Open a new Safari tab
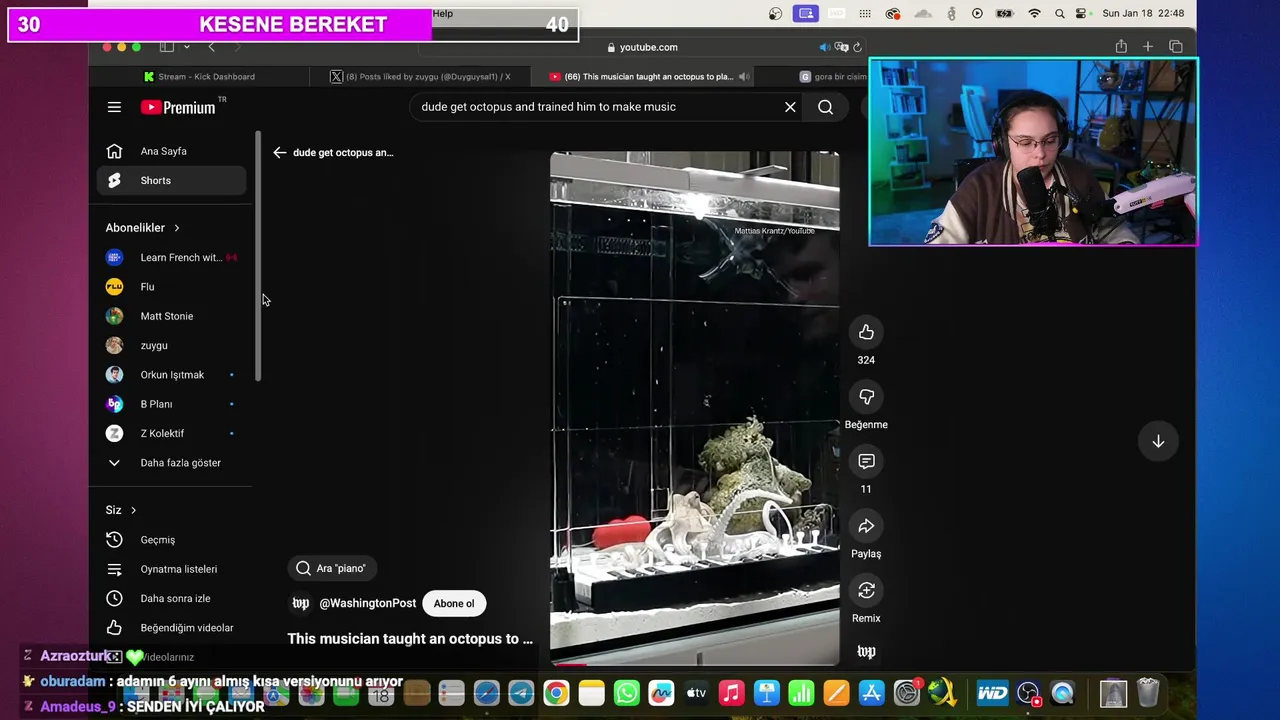Viewport: 1280px width, 720px height. click(1148, 46)
